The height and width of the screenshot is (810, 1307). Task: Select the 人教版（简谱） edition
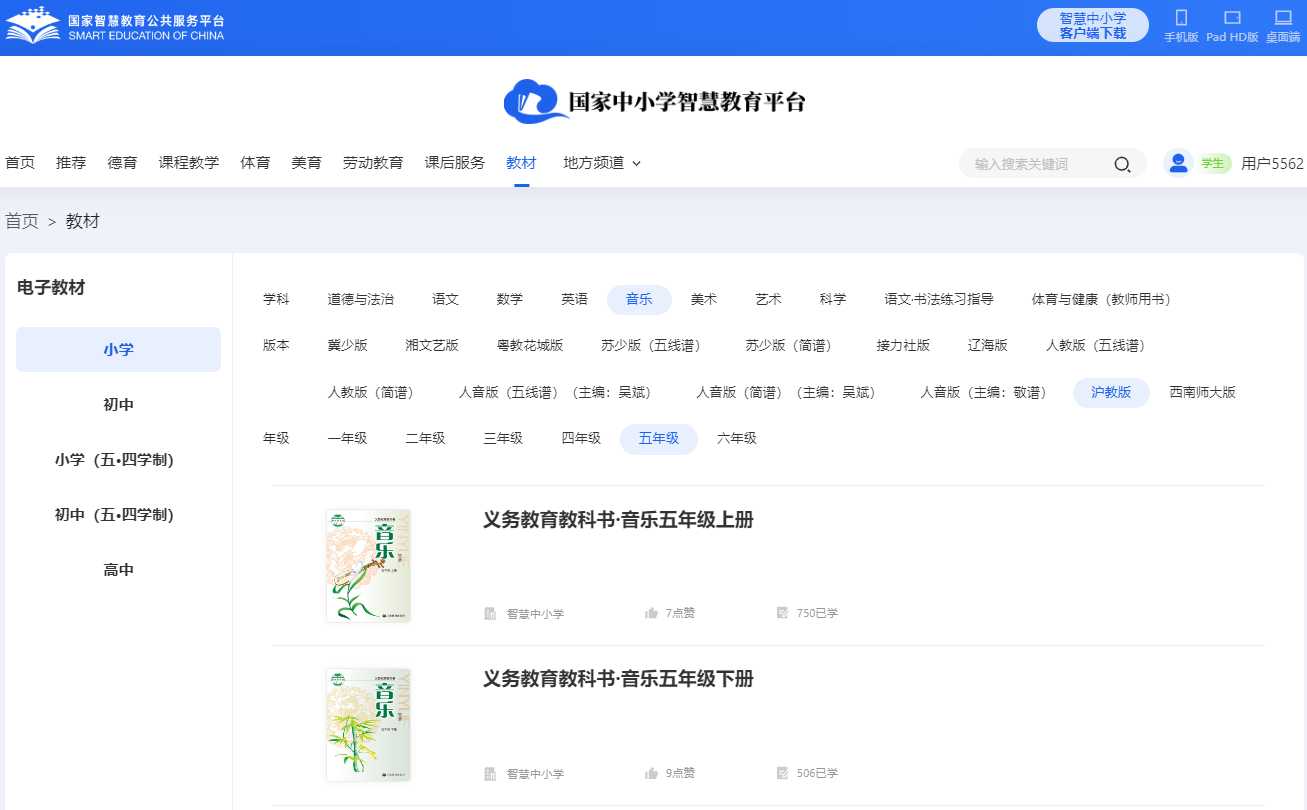[374, 392]
